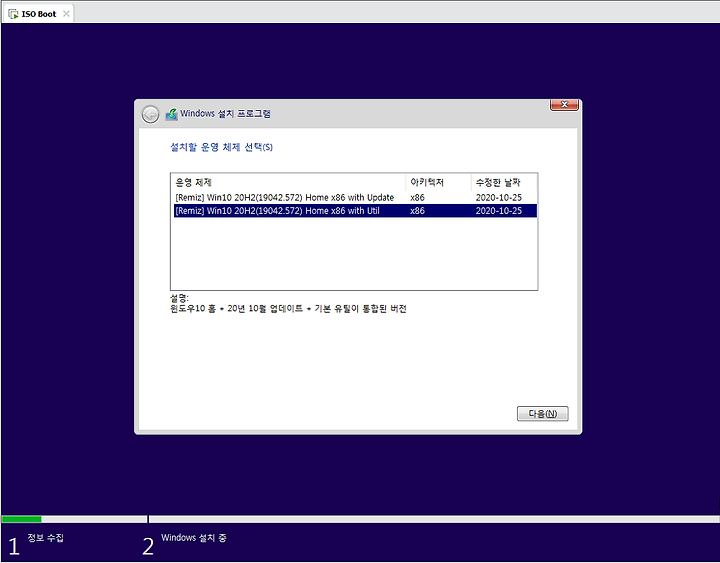This screenshot has width=720, height=563.
Task: Click the 운영 체제 column header
Action: pyautogui.click(x=288, y=182)
